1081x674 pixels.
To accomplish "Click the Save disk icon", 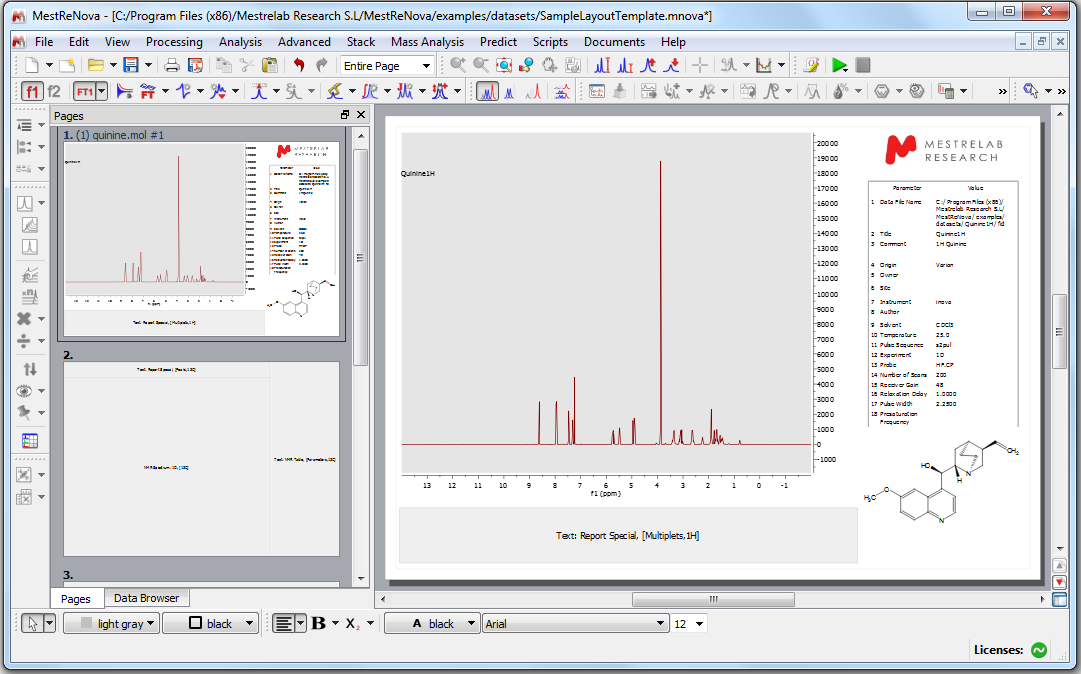I will pyautogui.click(x=131, y=66).
